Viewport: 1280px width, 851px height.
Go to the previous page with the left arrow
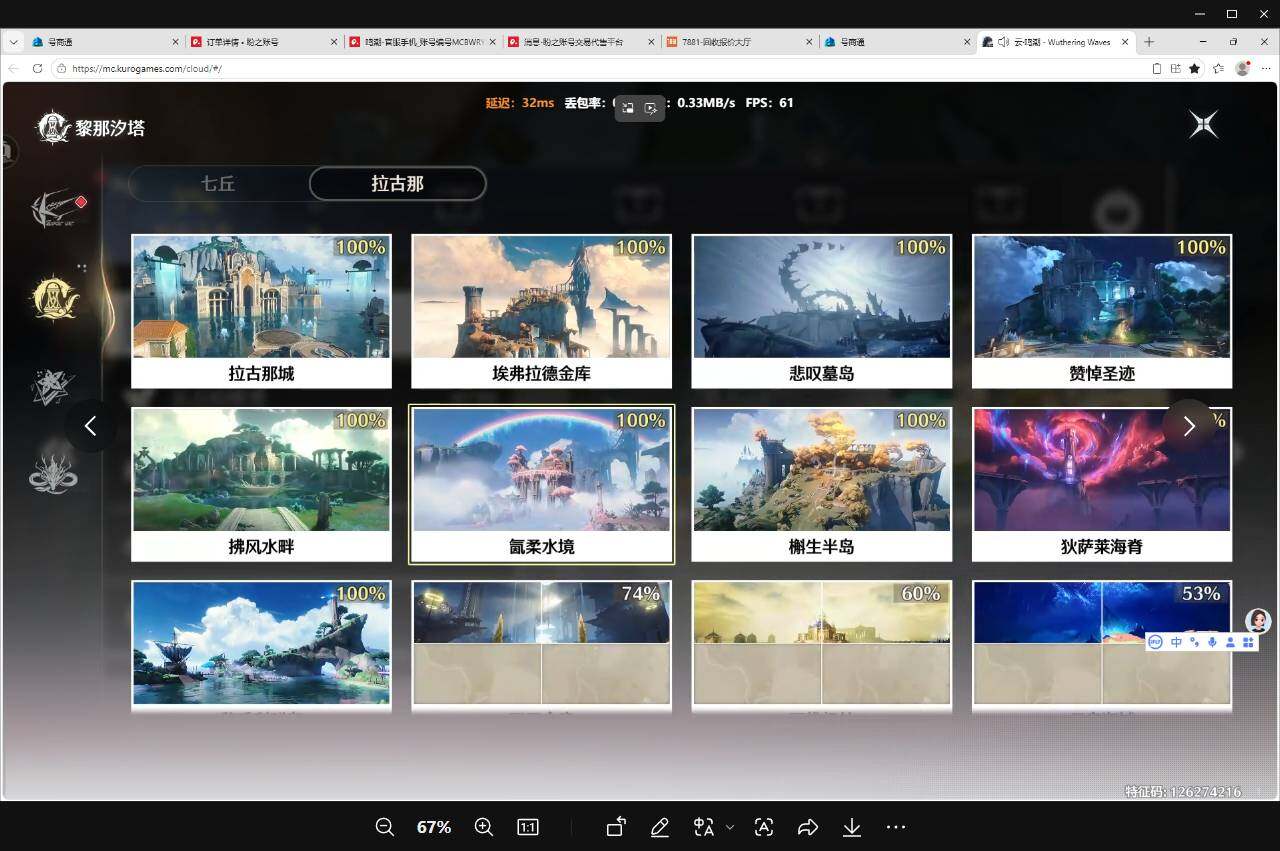coord(90,426)
